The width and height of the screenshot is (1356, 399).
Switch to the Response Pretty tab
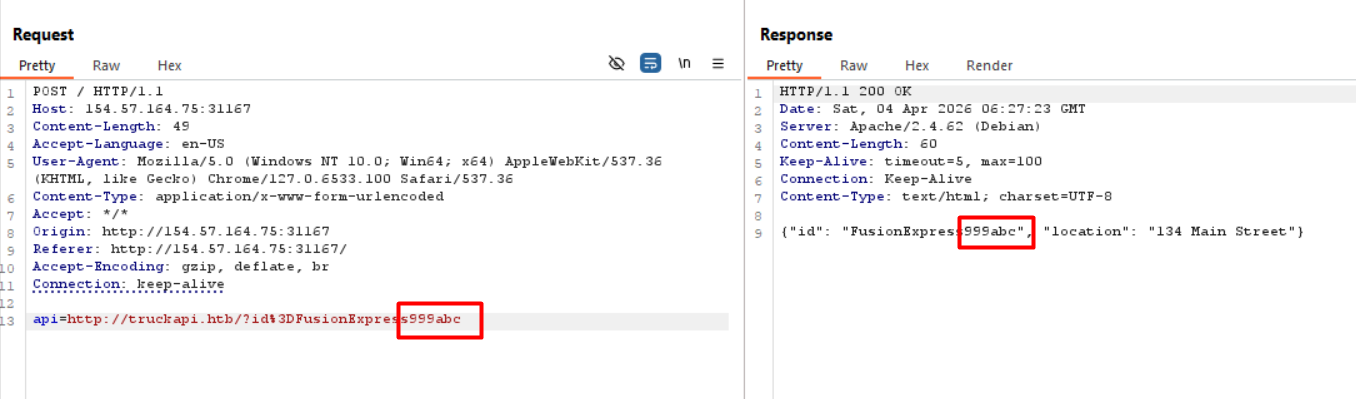[x=784, y=65]
